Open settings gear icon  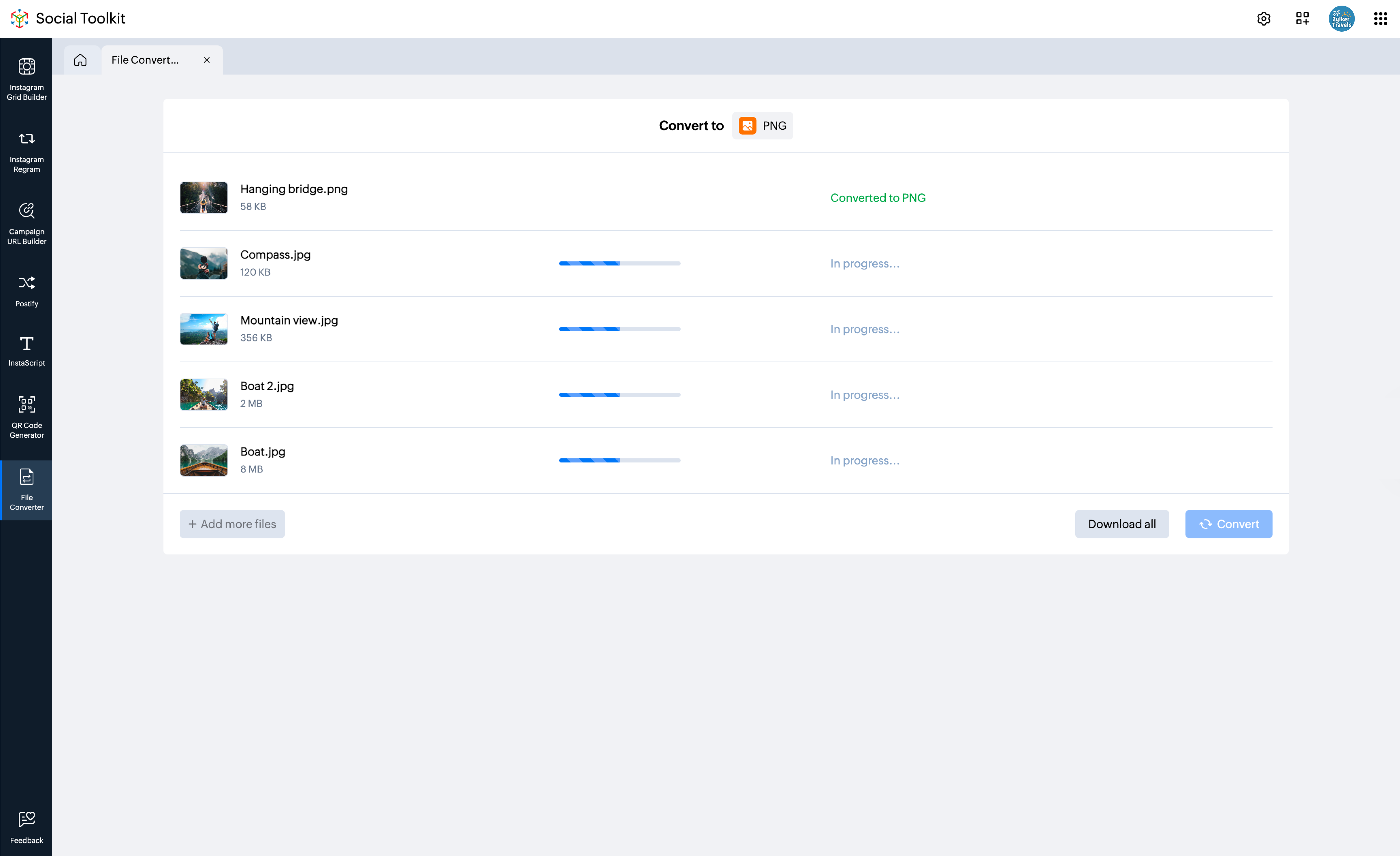1263,19
